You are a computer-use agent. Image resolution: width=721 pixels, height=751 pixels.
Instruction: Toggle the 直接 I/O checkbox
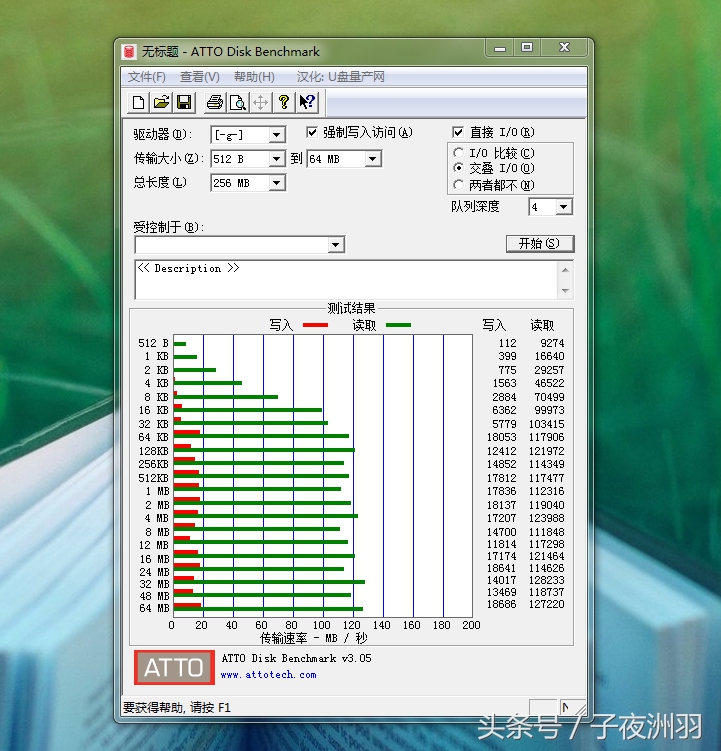click(x=458, y=132)
